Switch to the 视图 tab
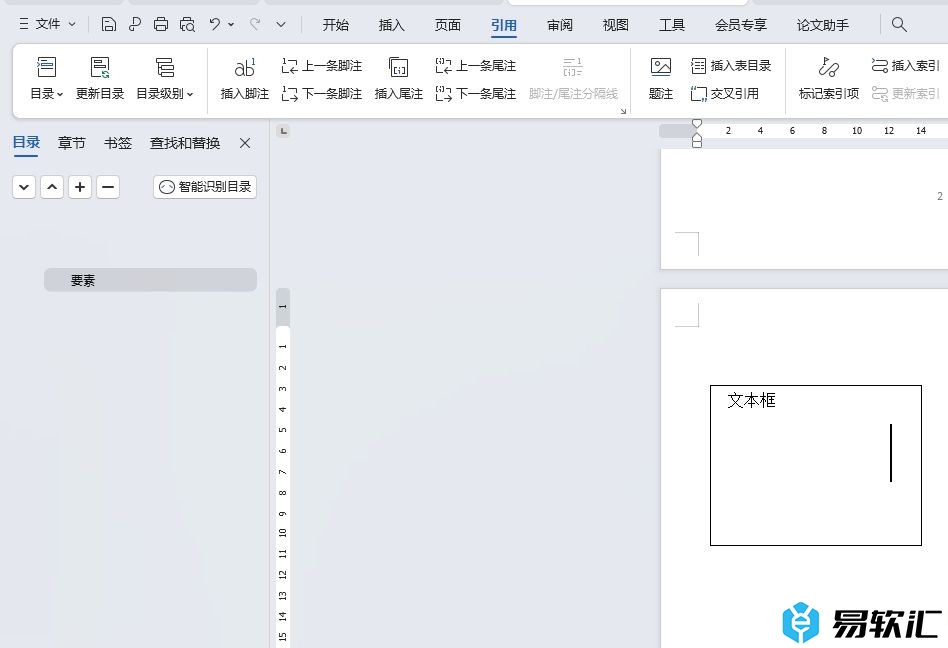This screenshot has height=648, width=948. click(615, 25)
